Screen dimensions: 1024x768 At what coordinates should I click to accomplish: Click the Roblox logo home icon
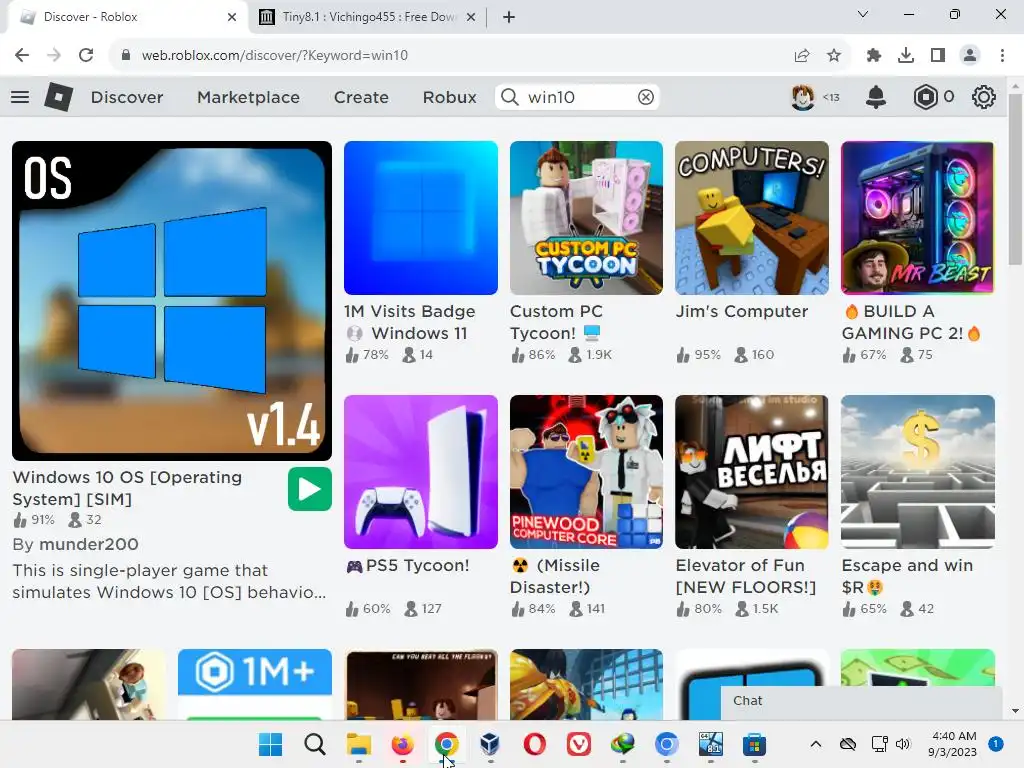58,97
